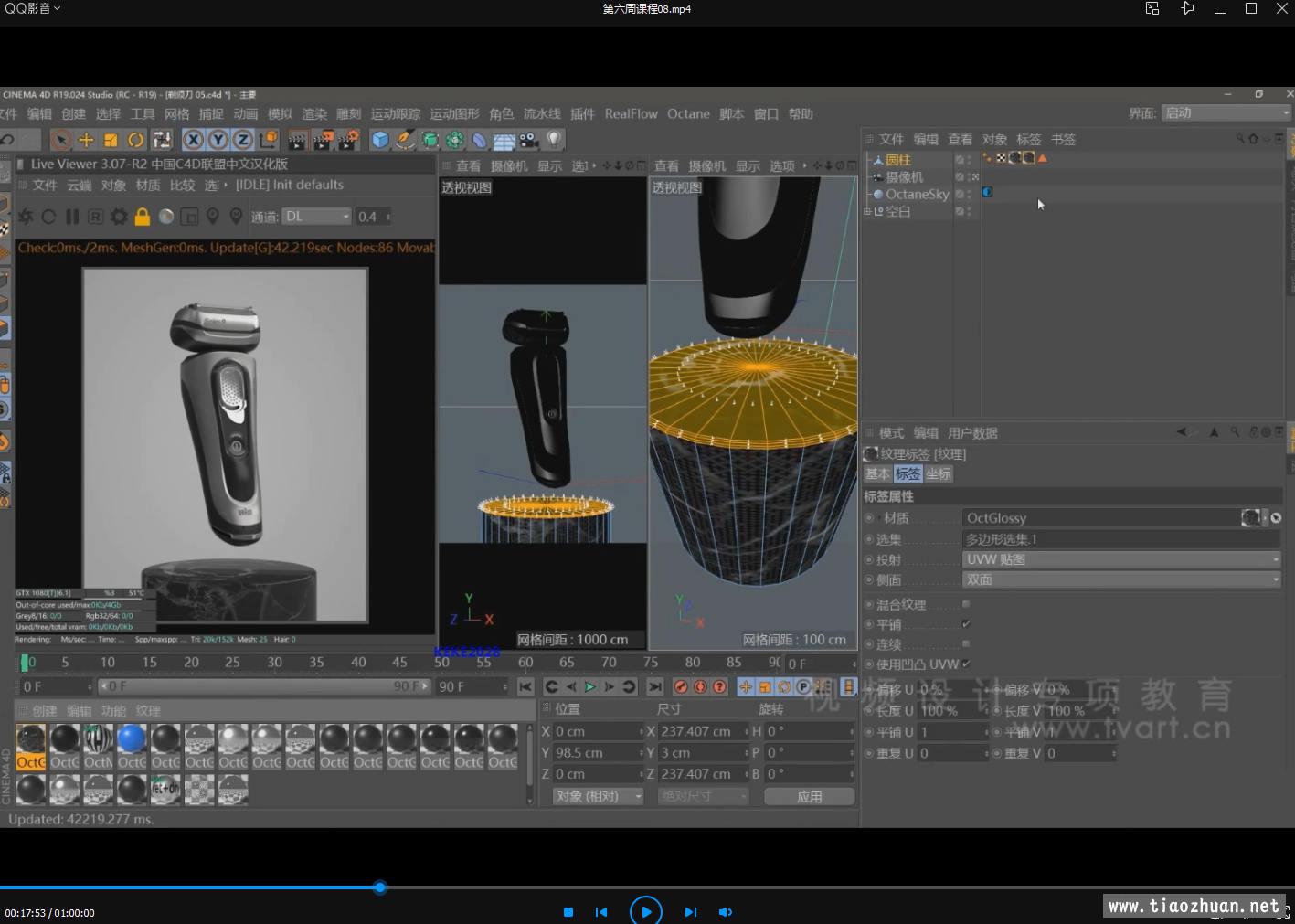Screen dimensions: 1295x924
Task: Open the 侧面 dropdown showing 双面
Action: (x=1122, y=579)
